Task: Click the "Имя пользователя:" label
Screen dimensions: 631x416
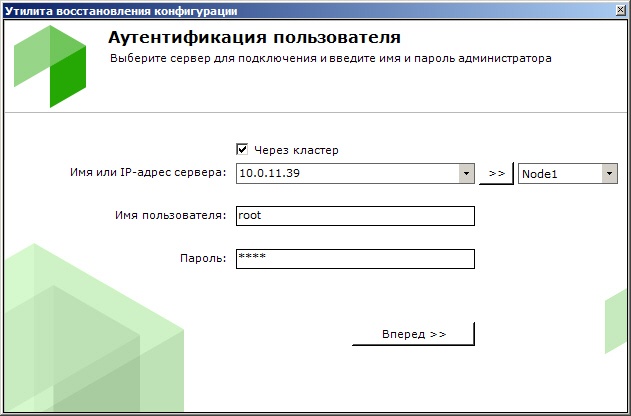Action: click(172, 215)
